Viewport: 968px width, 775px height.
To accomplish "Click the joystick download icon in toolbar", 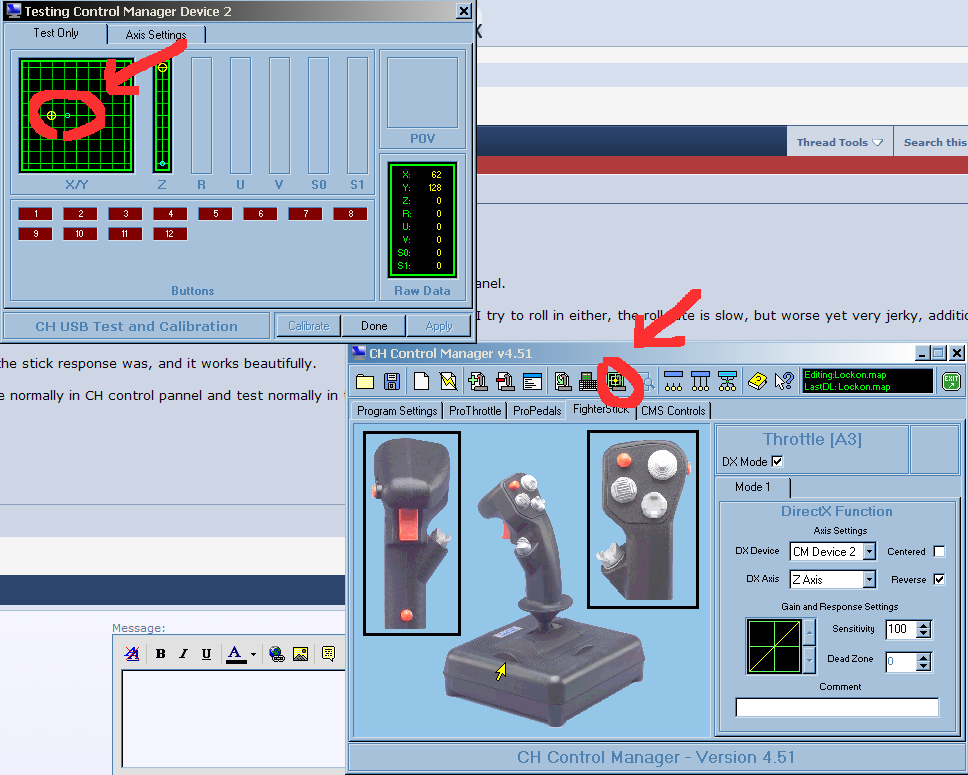I will (x=562, y=382).
